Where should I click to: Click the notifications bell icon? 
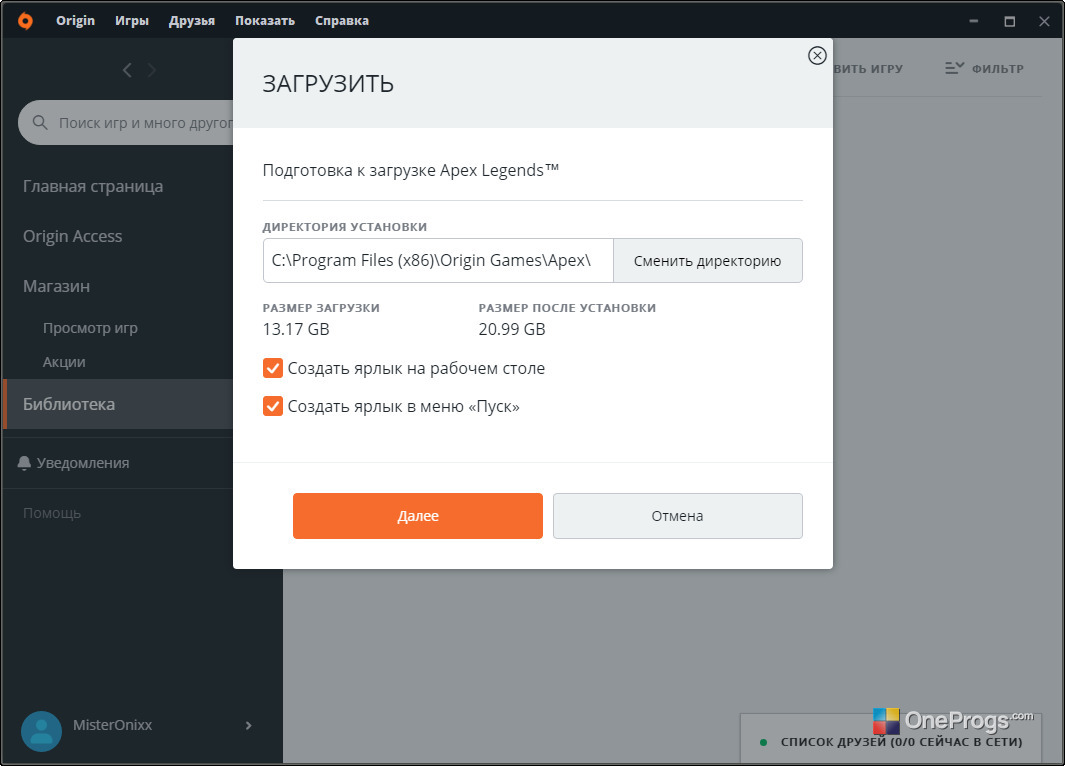[x=24, y=463]
